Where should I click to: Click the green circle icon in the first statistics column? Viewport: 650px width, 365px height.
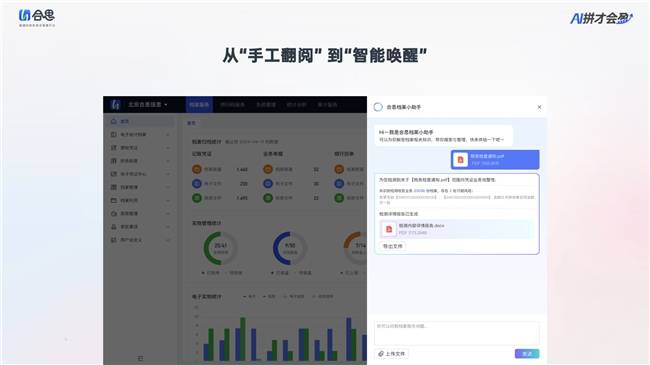click(x=197, y=198)
